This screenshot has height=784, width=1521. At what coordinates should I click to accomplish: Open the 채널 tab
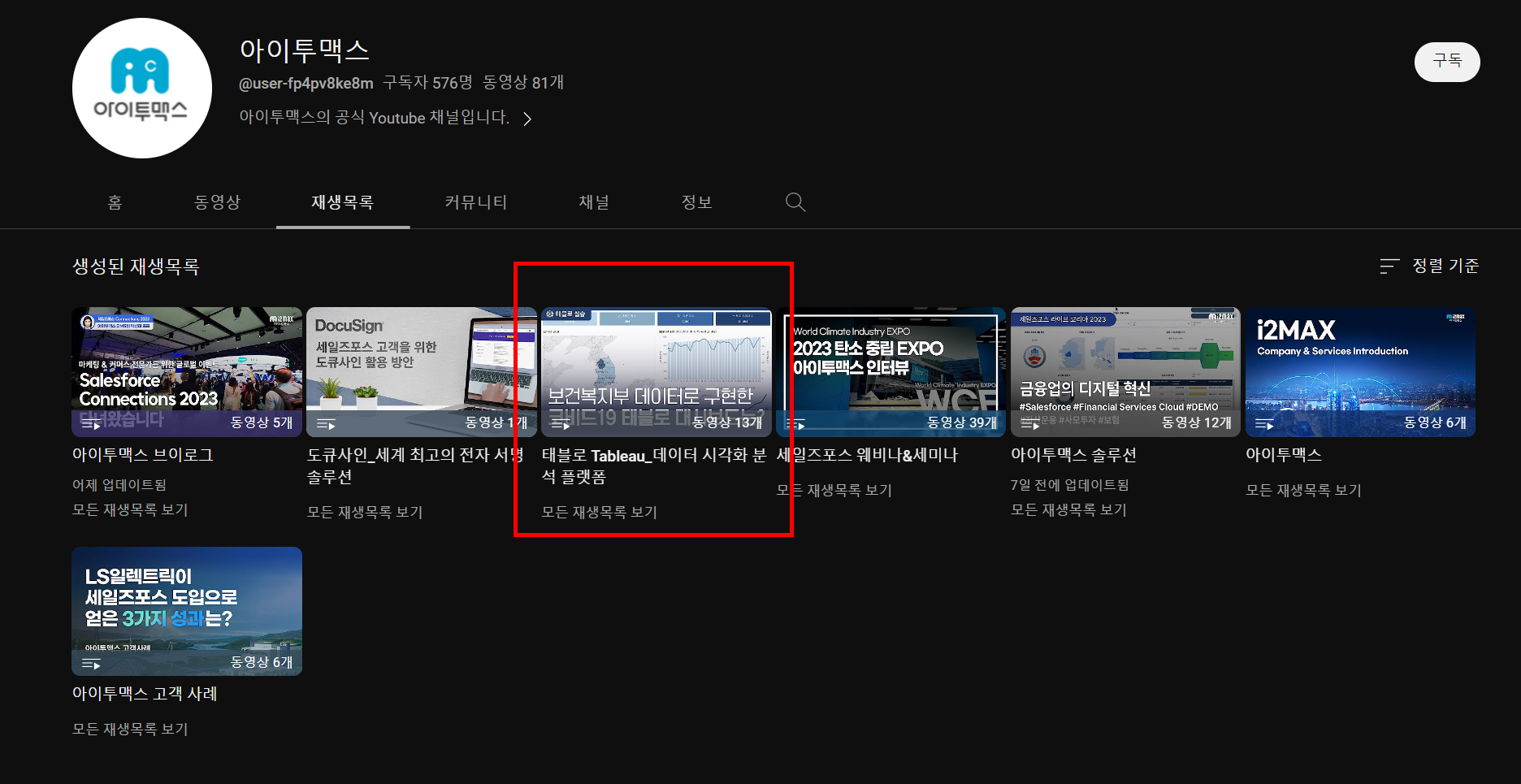594,202
